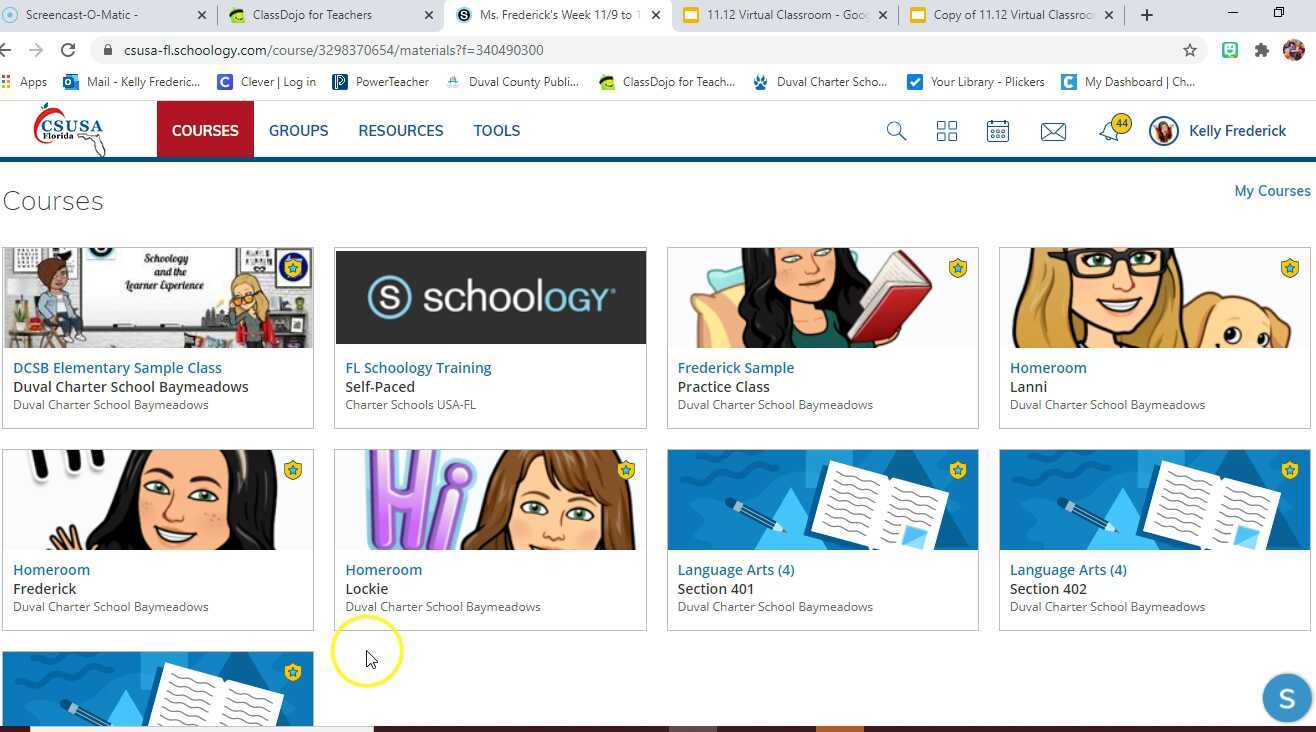The width and height of the screenshot is (1316, 732).
Task: Click the Homeroom Frederick waving avatar thumbnail
Action: coord(158,500)
